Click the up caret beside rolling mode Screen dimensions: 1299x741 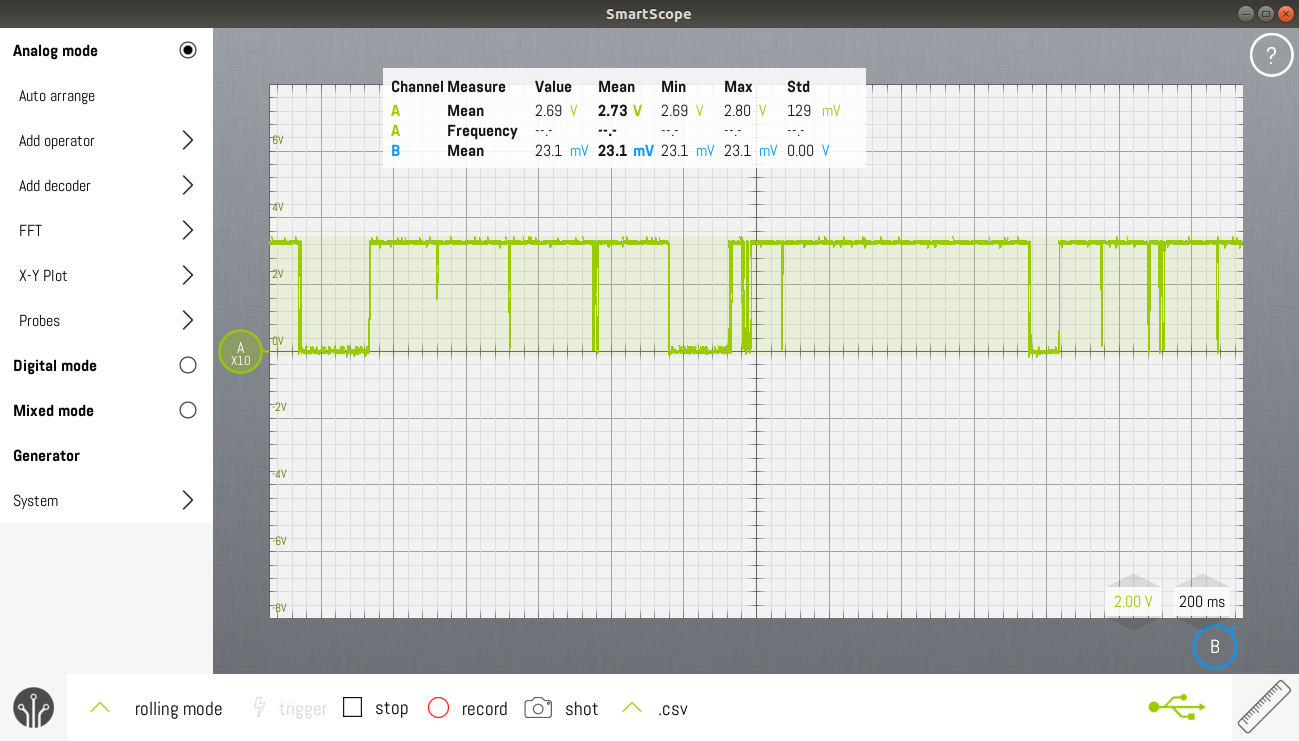(x=100, y=708)
